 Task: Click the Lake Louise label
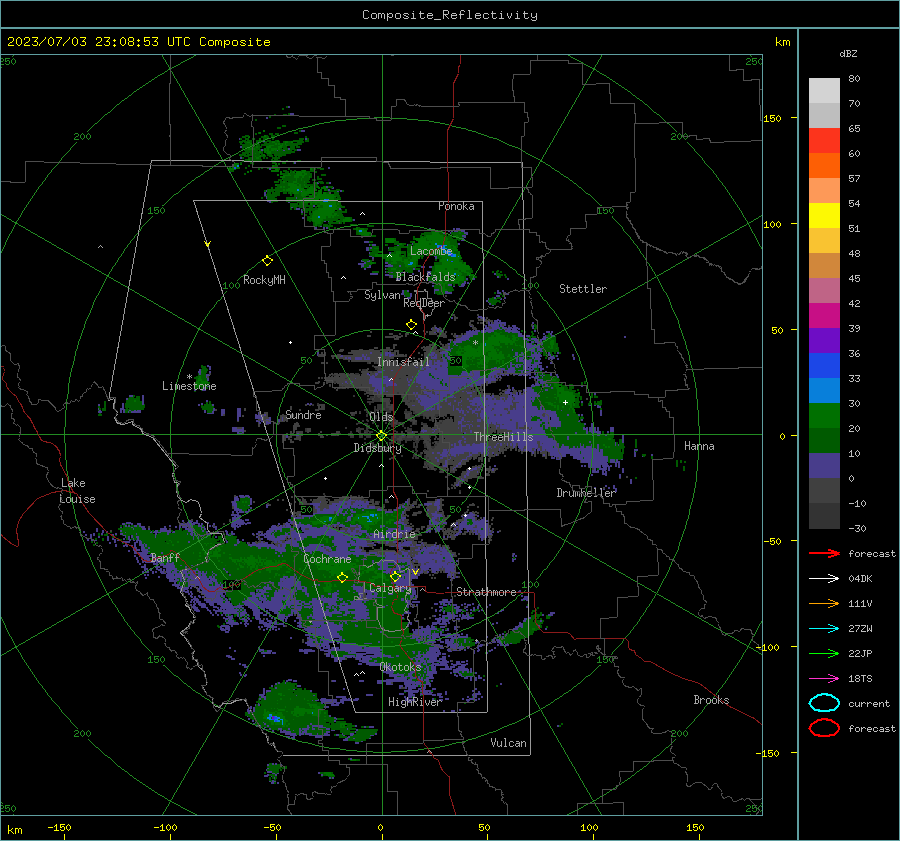[x=77, y=491]
